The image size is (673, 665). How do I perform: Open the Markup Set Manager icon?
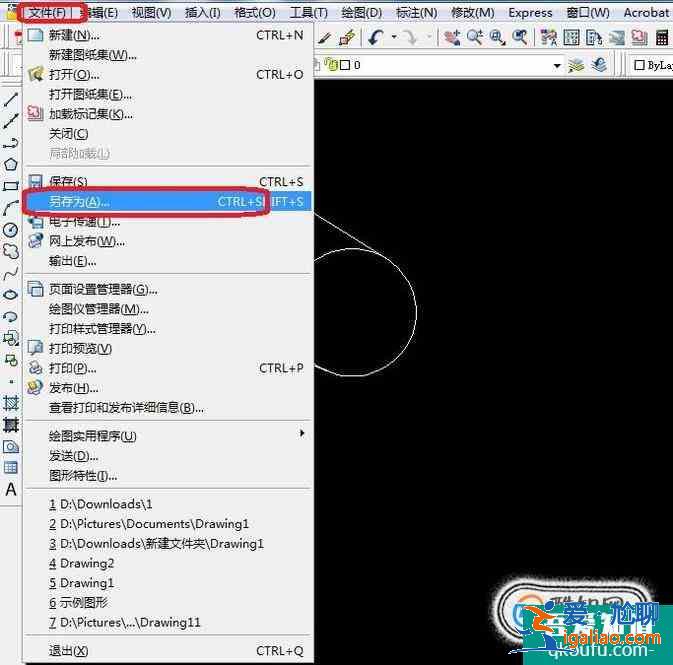tap(639, 38)
